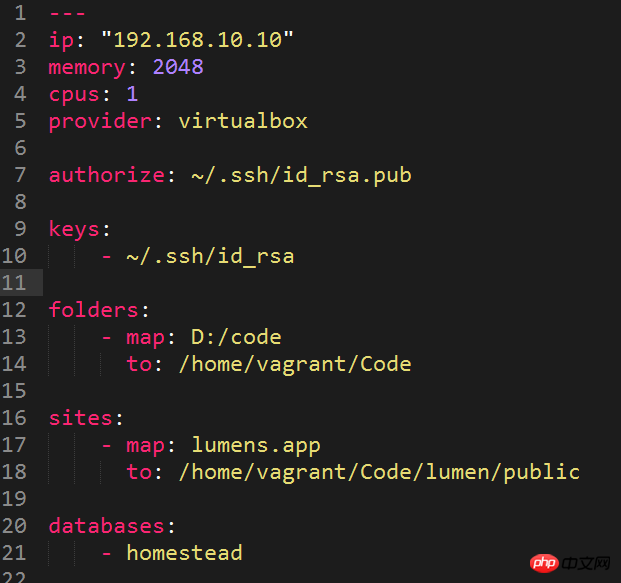This screenshot has height=583, width=621.
Task: Click the 中文网 watermark text
Action: coord(590,566)
